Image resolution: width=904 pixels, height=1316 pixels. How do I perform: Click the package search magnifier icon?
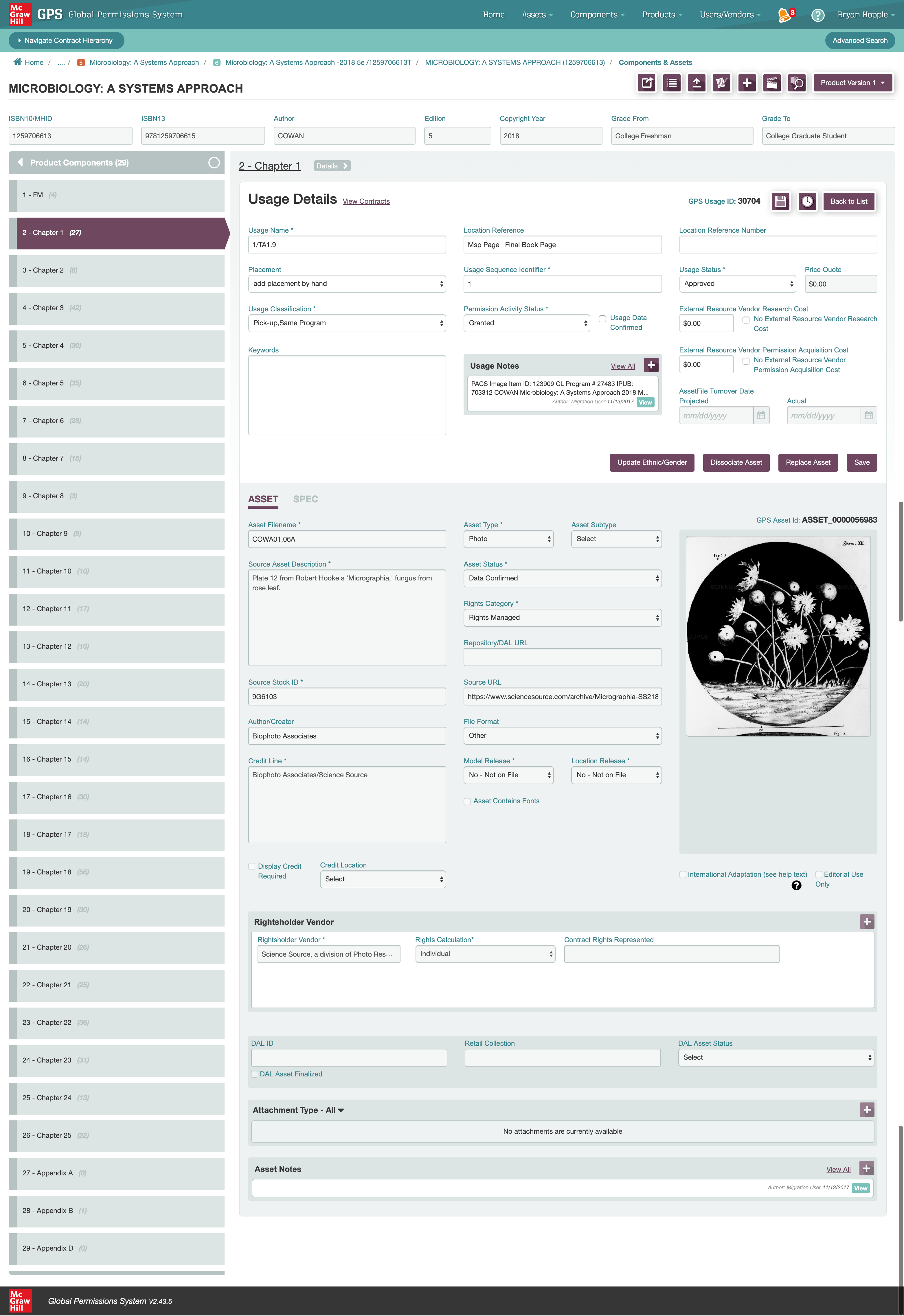[x=796, y=83]
